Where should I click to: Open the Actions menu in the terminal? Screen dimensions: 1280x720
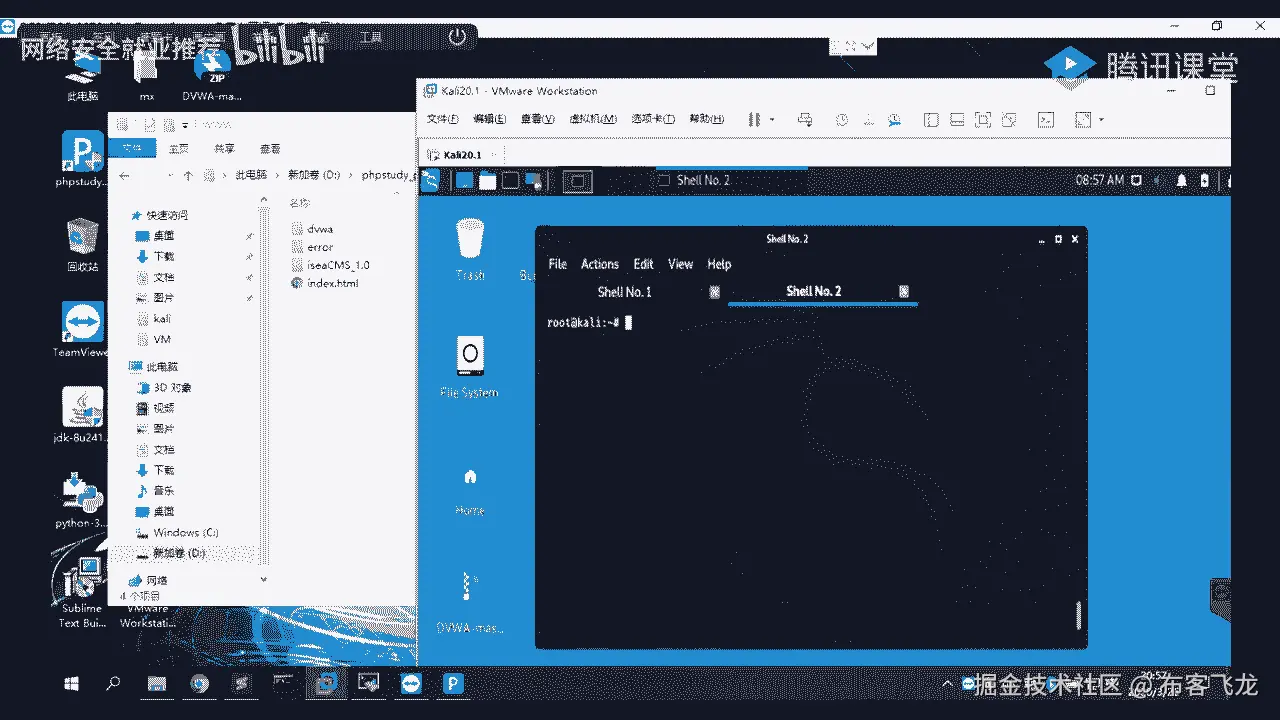(x=600, y=264)
